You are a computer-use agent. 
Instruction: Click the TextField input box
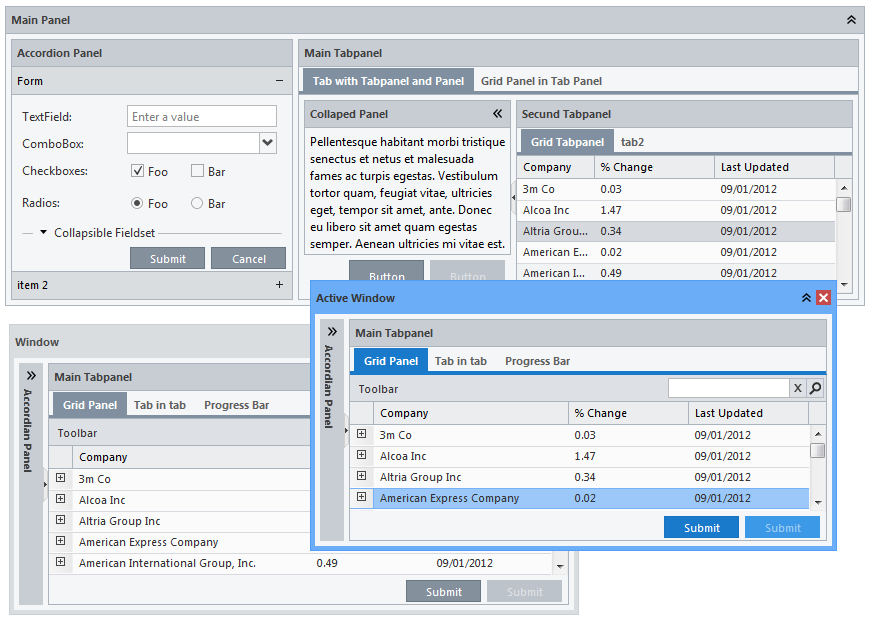point(202,117)
